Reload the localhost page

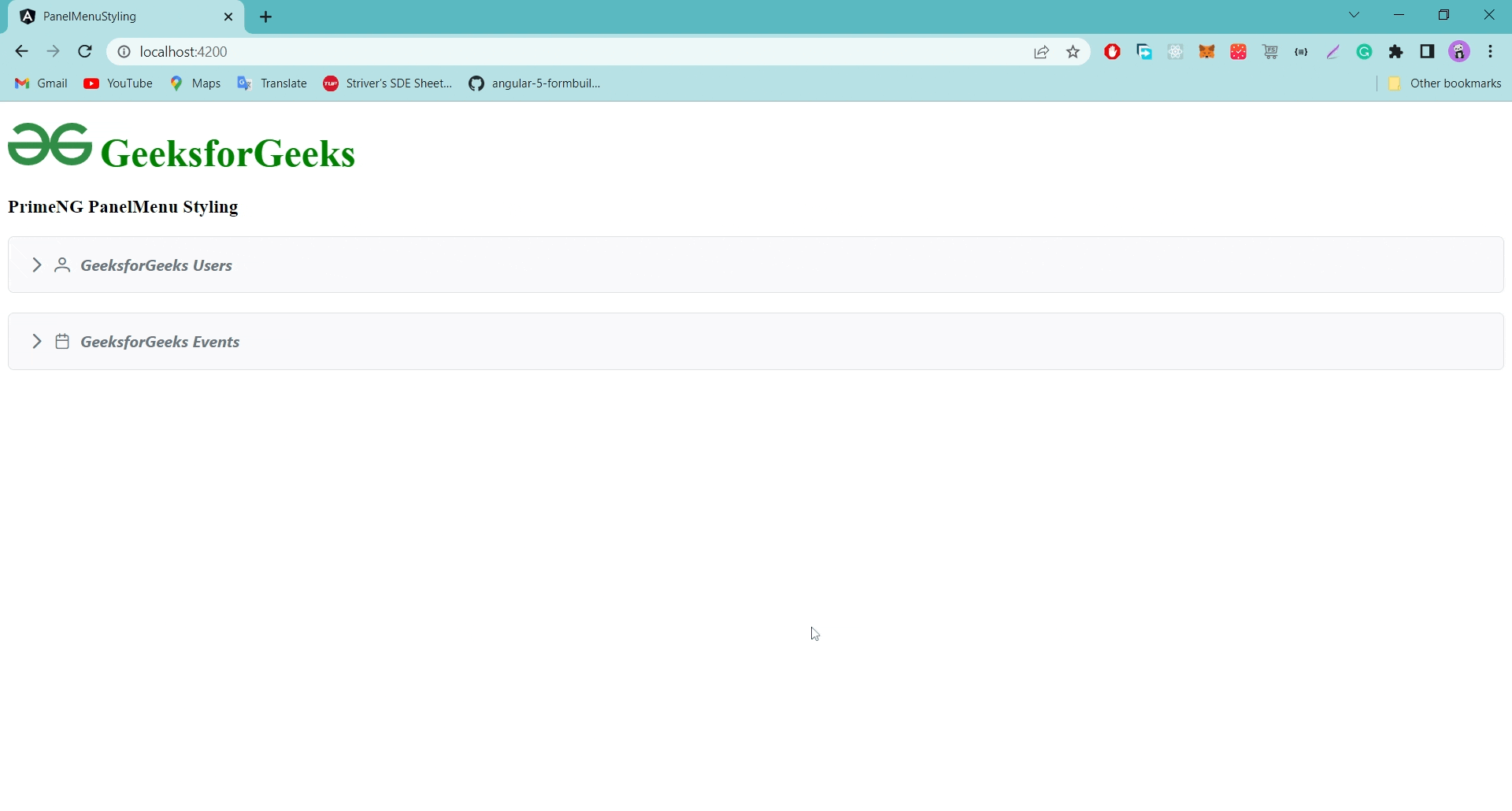tap(85, 52)
